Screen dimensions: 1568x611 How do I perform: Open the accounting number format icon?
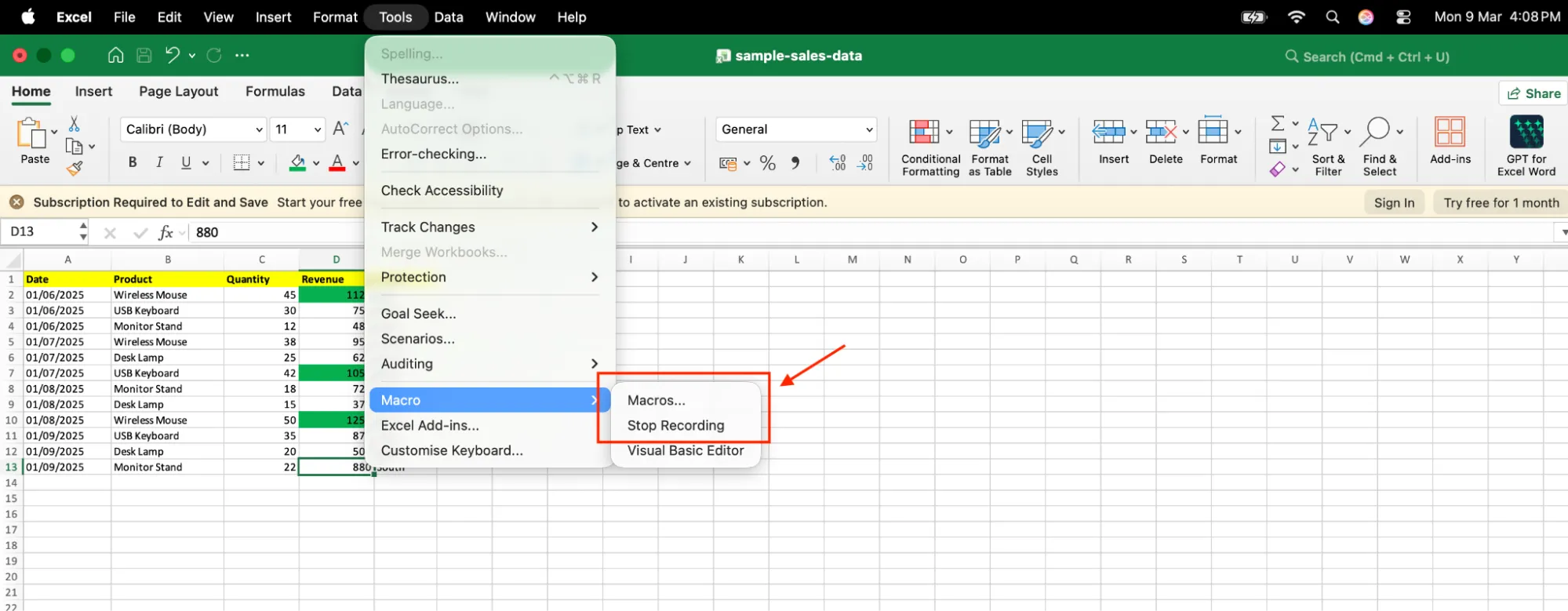coord(728,163)
